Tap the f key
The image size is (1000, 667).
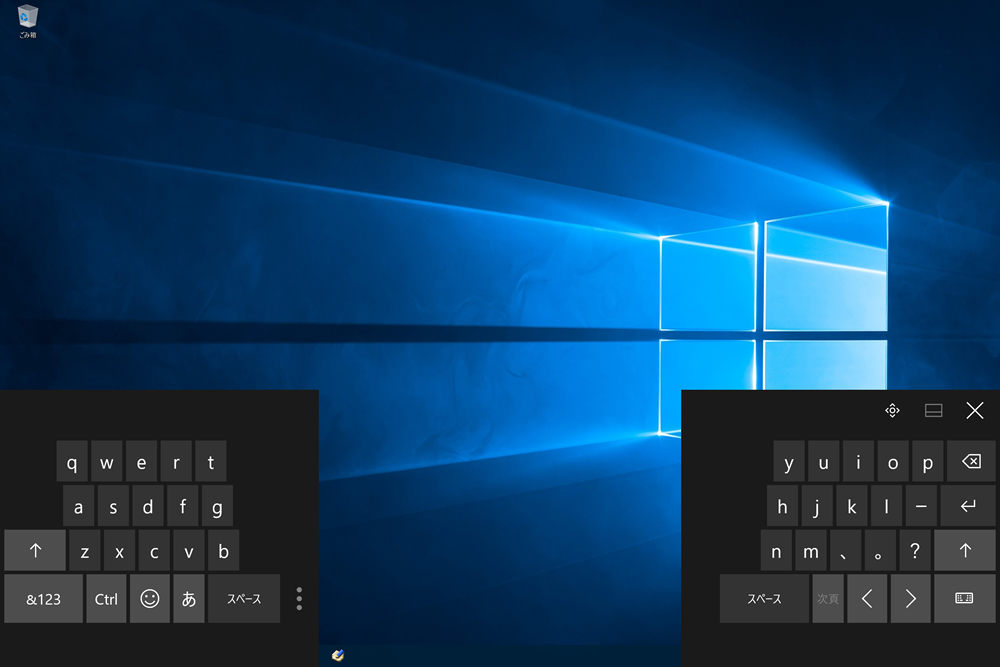(182, 506)
